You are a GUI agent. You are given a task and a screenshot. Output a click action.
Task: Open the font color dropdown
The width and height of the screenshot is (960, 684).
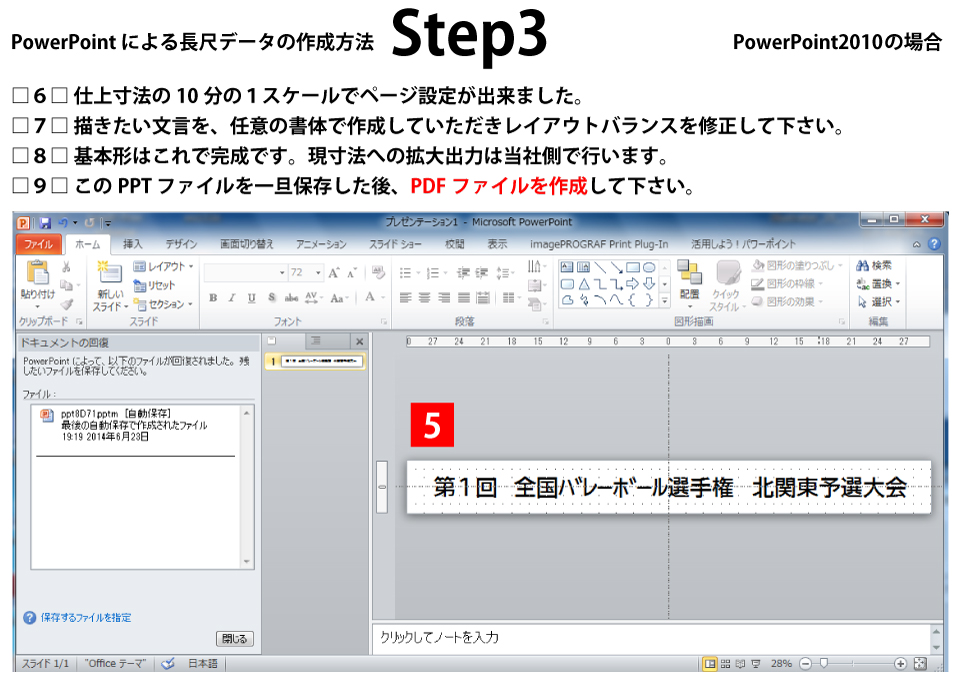point(383,298)
